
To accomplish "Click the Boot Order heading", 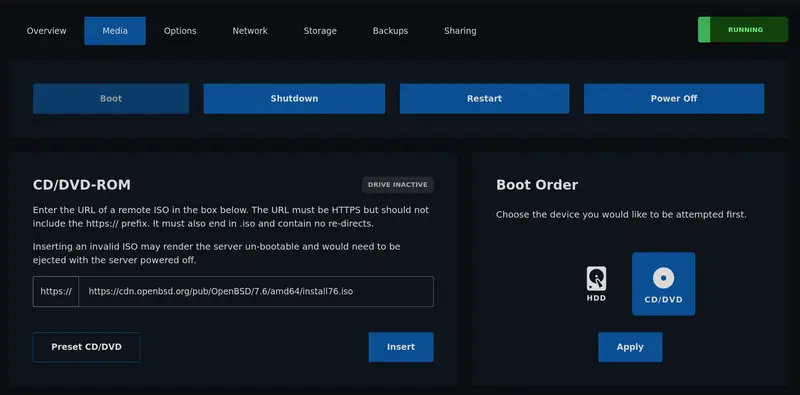I will click(537, 185).
